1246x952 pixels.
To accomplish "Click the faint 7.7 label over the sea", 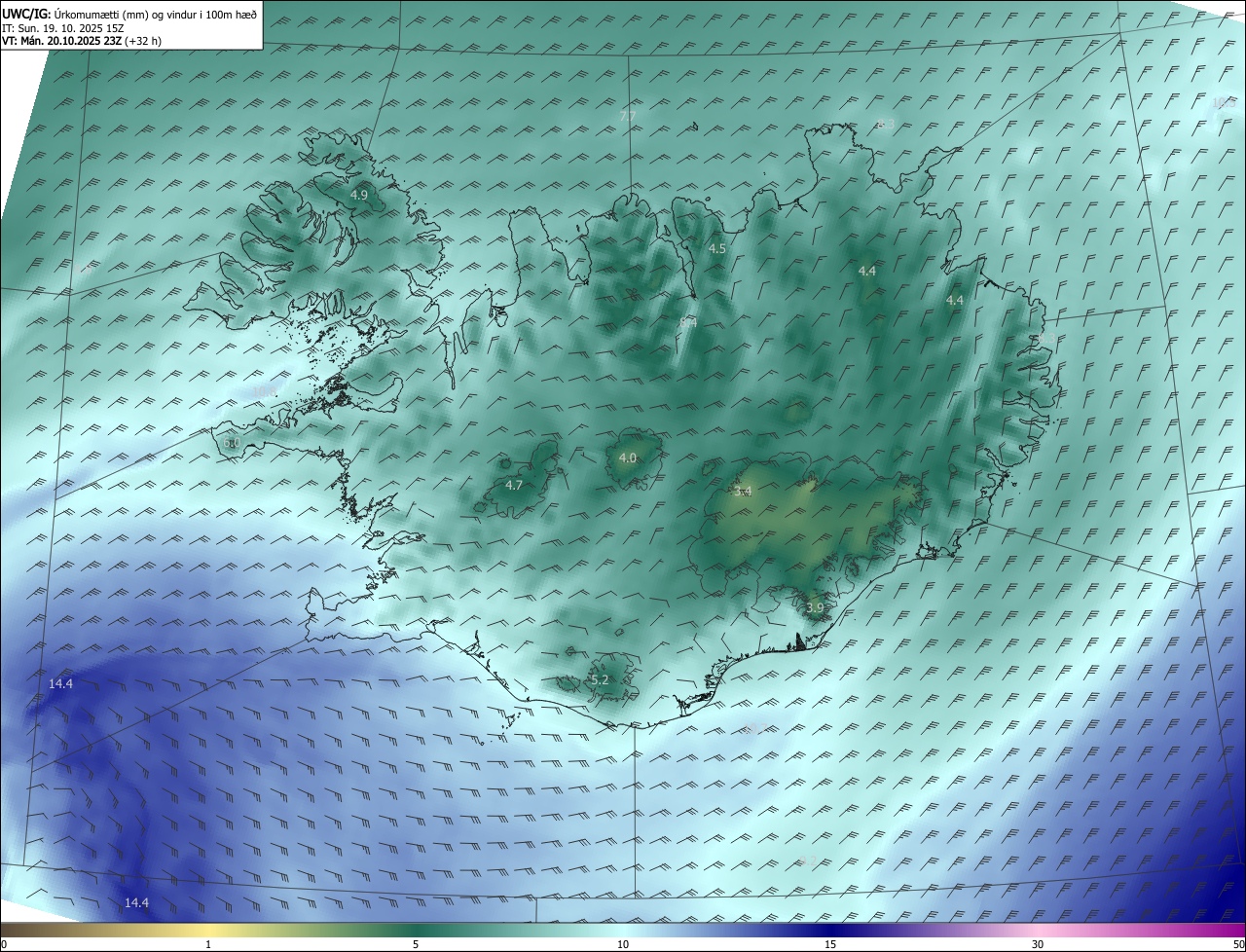I will click(628, 116).
